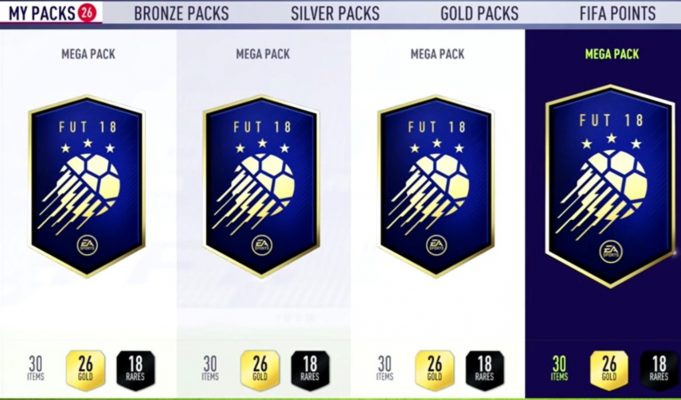The width and height of the screenshot is (681, 400).
Task: Switch to Bronze Packs tab
Action: tap(182, 13)
